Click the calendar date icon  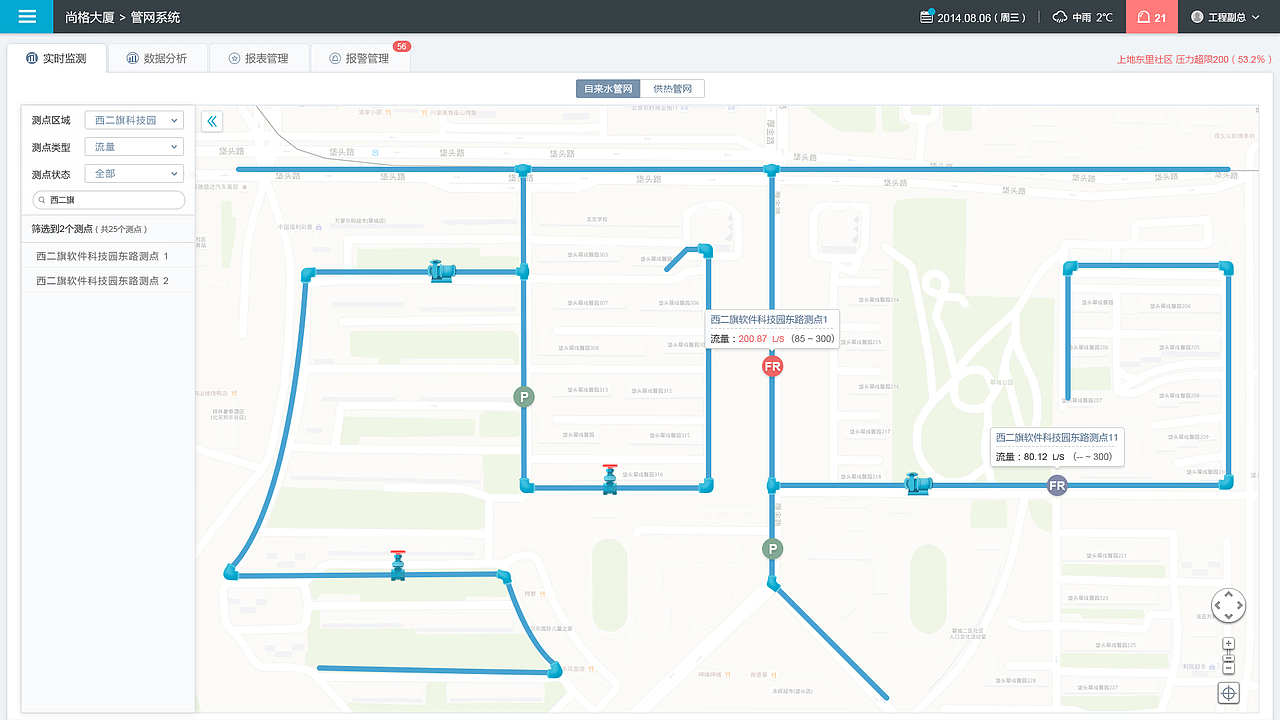click(927, 17)
